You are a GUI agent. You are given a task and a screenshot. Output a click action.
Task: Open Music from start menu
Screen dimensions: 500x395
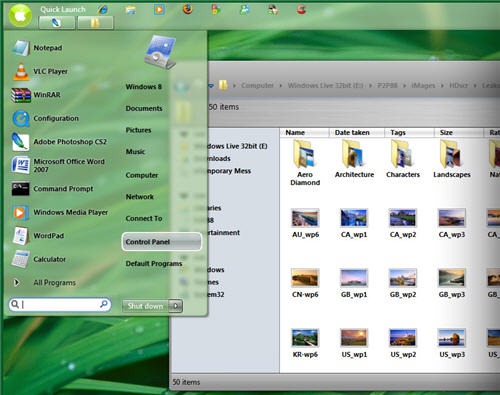(135, 152)
